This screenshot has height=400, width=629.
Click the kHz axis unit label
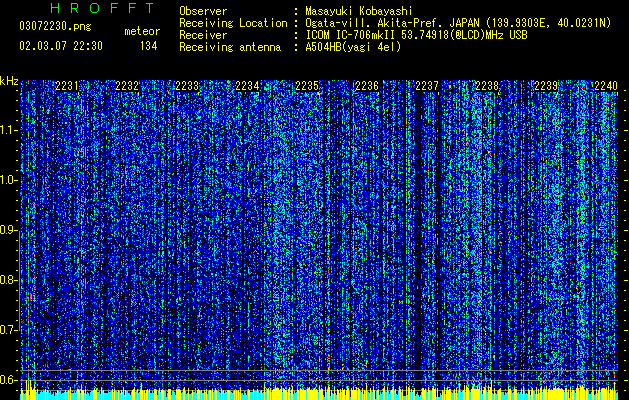click(x=9, y=81)
